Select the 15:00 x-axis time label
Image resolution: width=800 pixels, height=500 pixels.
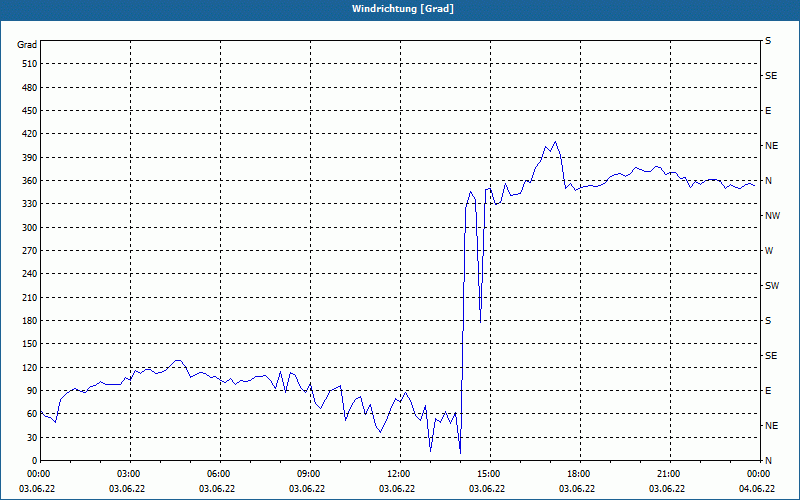coord(489,474)
